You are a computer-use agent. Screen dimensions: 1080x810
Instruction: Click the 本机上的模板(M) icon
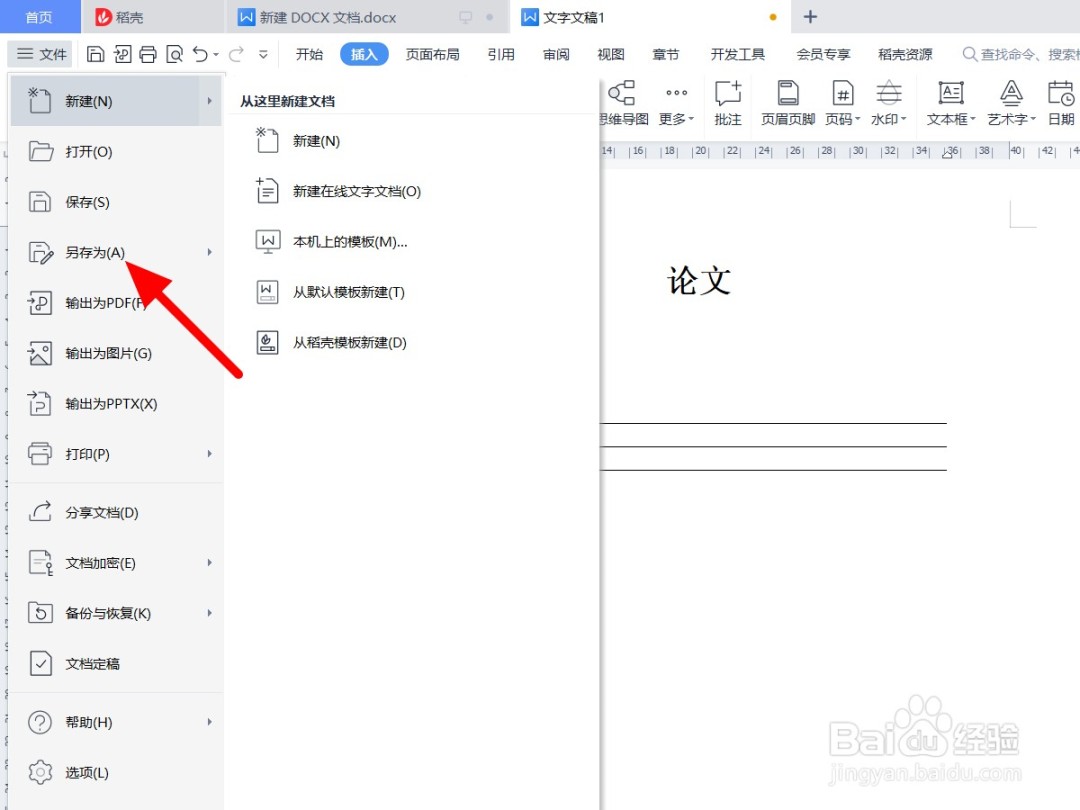pyautogui.click(x=267, y=242)
